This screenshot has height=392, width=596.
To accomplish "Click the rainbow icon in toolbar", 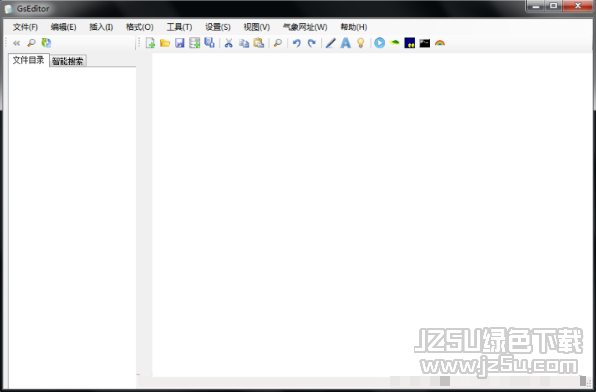I will pos(440,43).
